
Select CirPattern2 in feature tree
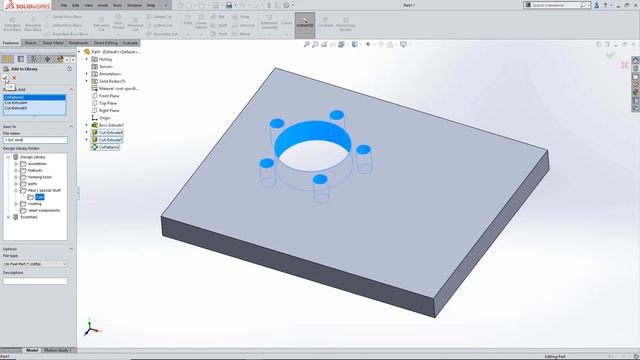point(109,147)
